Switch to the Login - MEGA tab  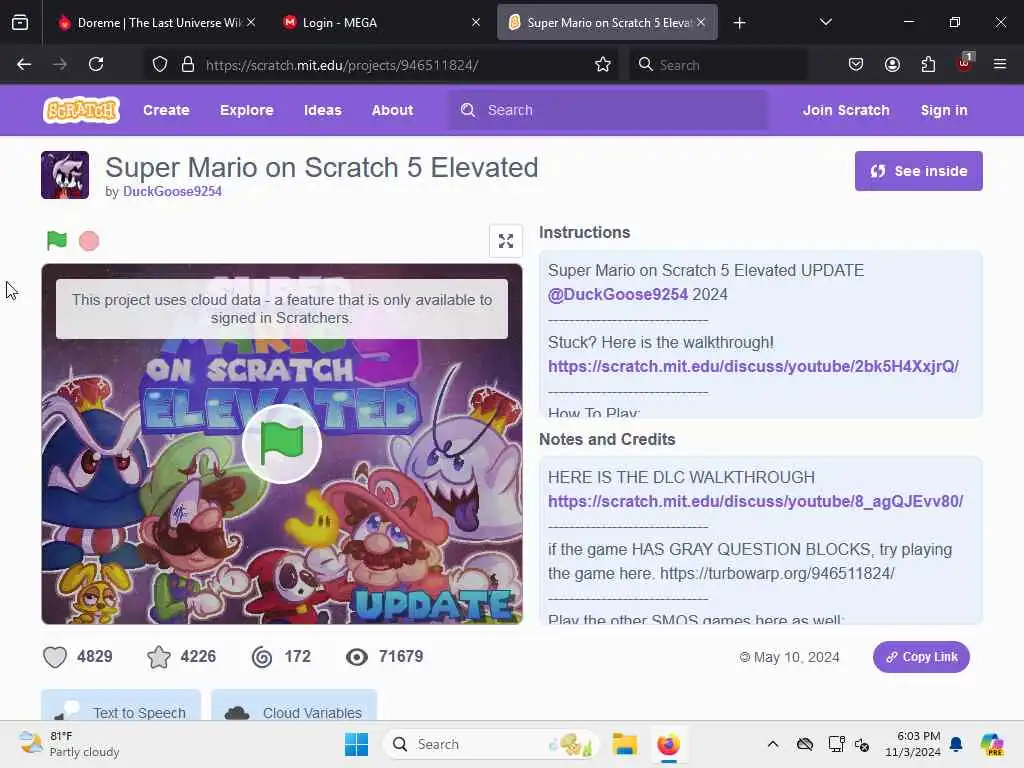click(x=382, y=23)
